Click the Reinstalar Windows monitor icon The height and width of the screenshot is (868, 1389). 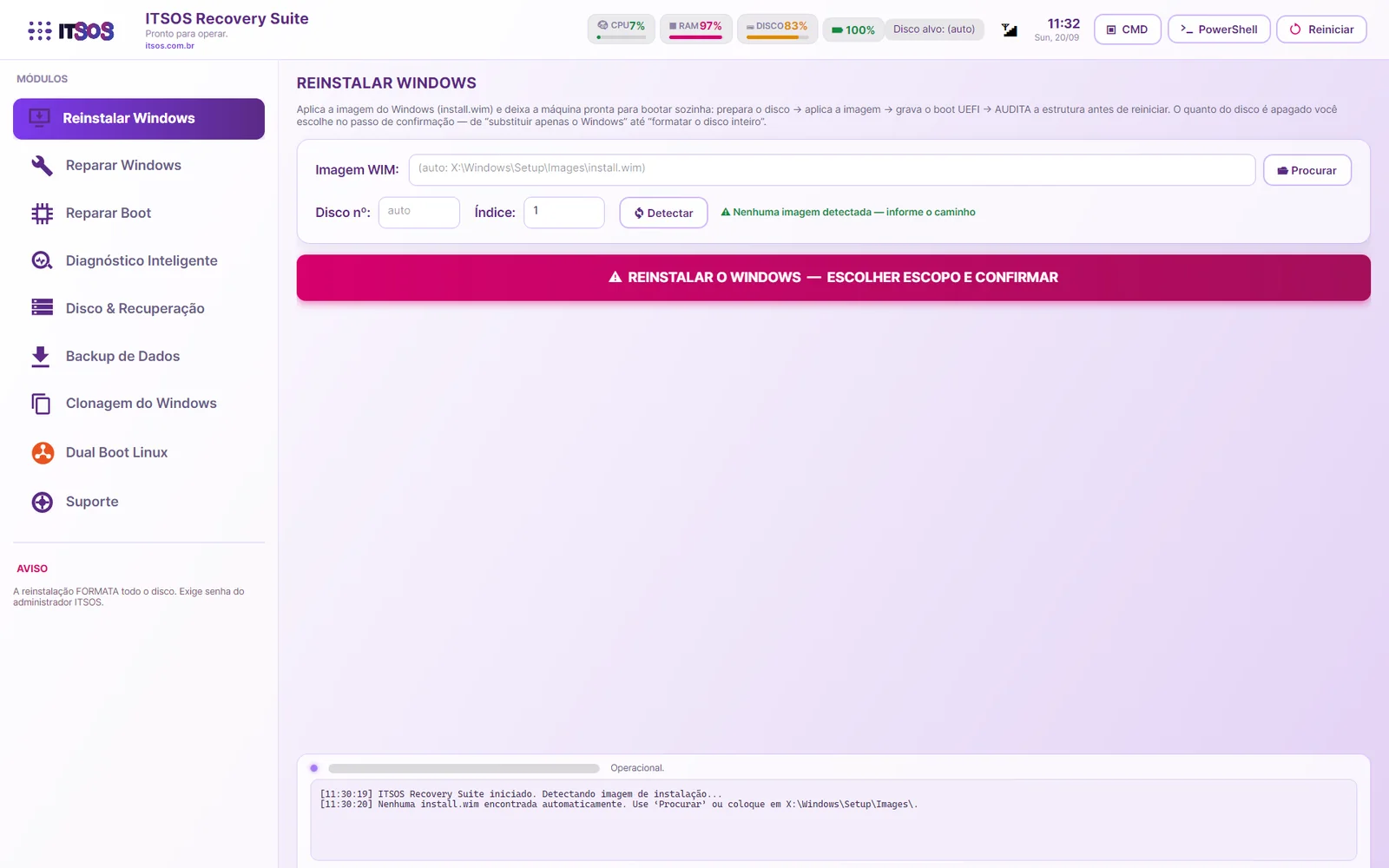pos(39,118)
